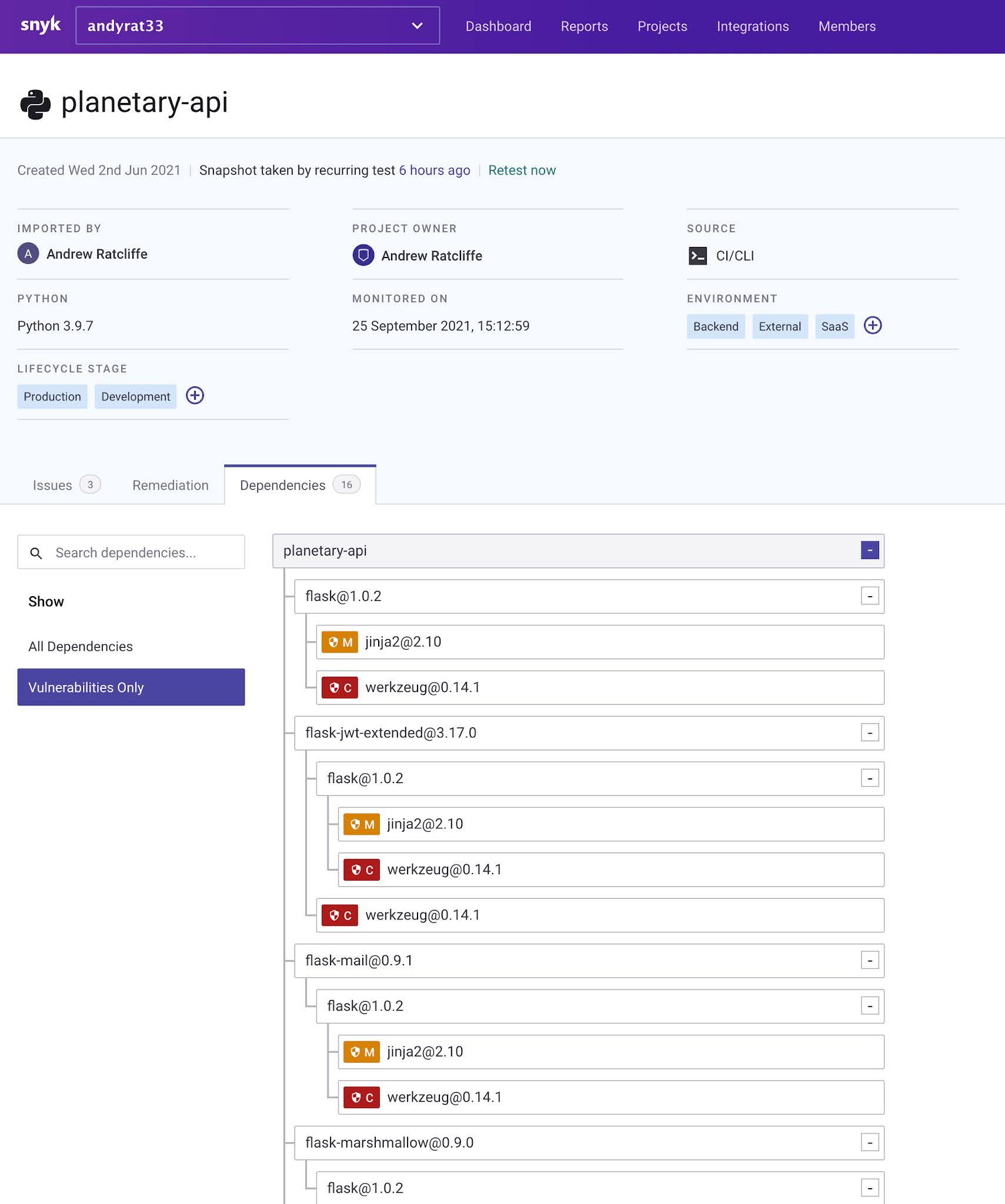Click the medium severity badge on jinja2@2.10
The width and height of the screenshot is (1005, 1204).
341,642
